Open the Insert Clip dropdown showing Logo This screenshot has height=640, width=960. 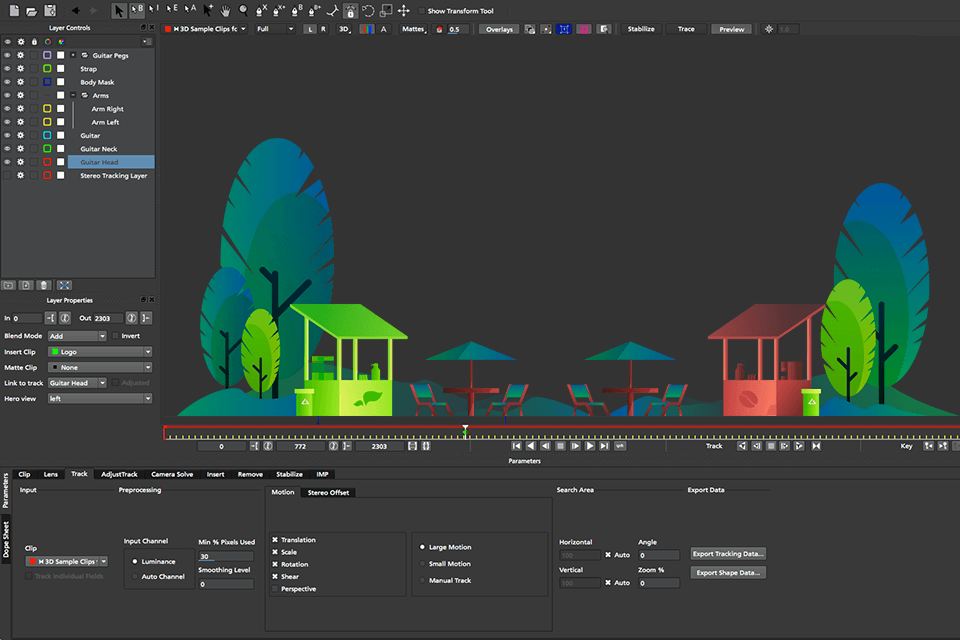(x=100, y=351)
